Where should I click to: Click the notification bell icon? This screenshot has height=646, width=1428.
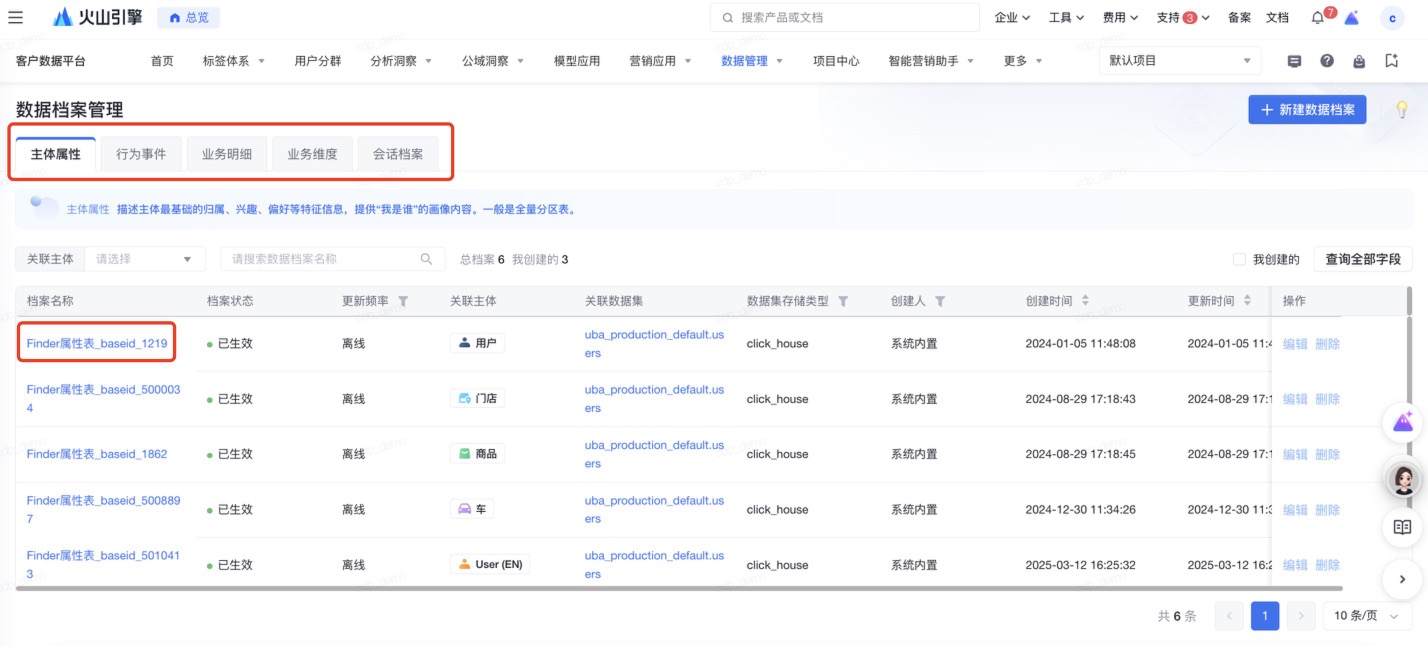(1318, 18)
